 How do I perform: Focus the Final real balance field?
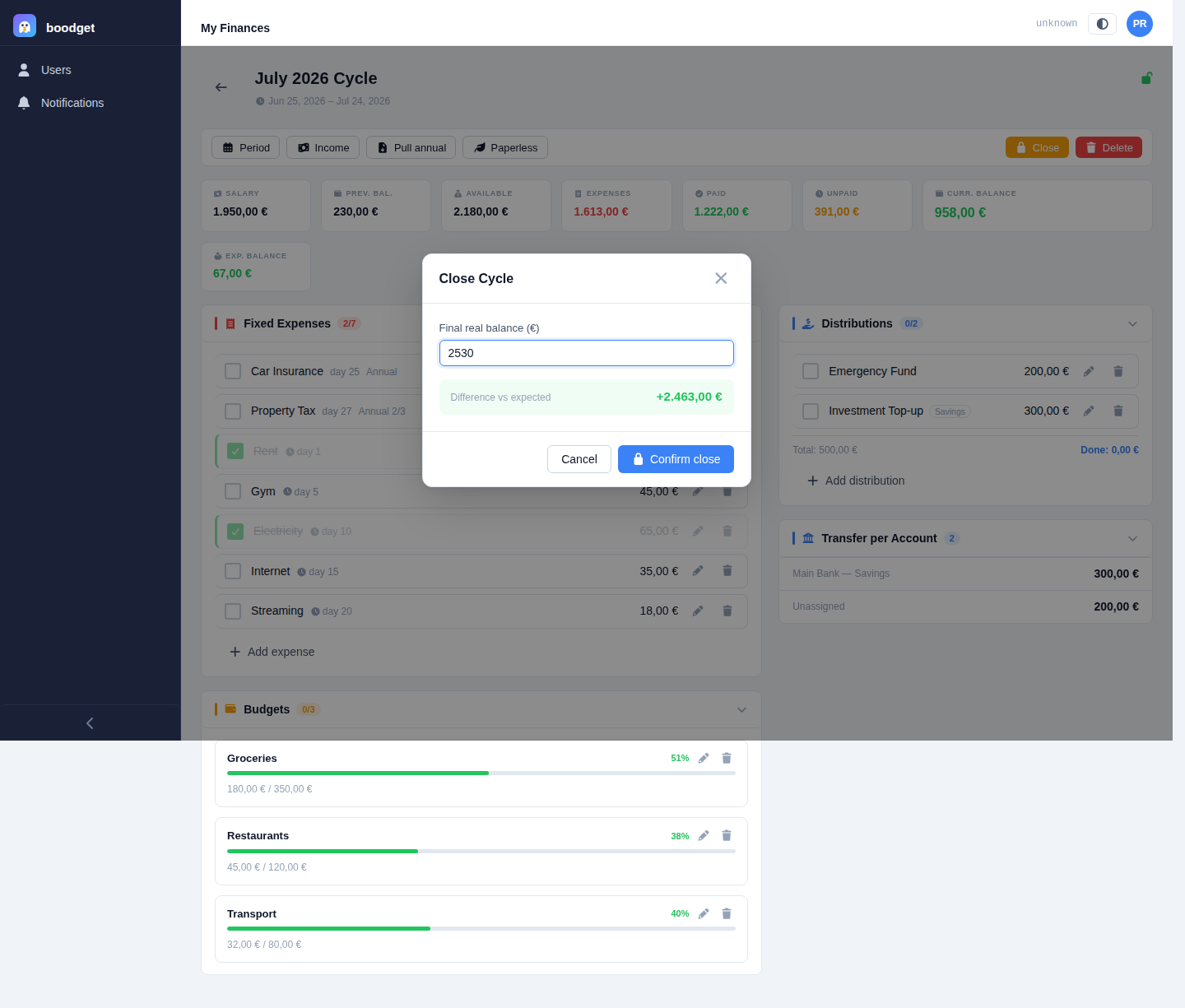coord(587,353)
